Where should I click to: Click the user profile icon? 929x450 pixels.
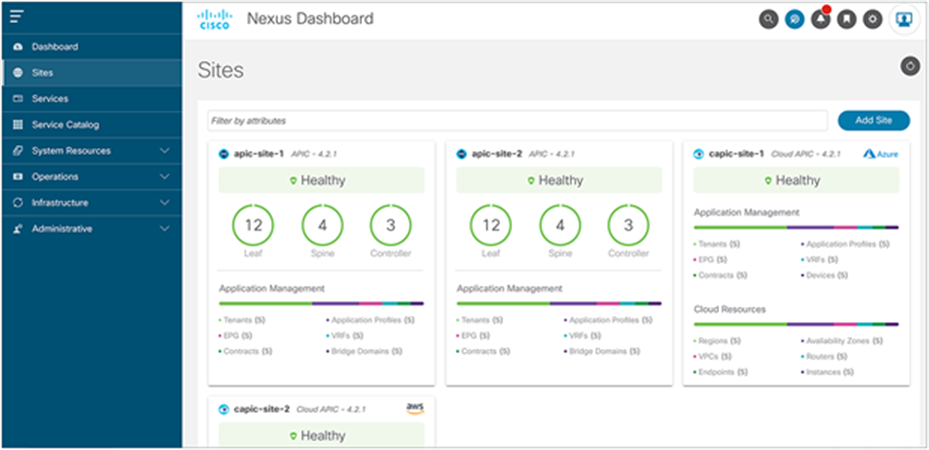coord(903,19)
